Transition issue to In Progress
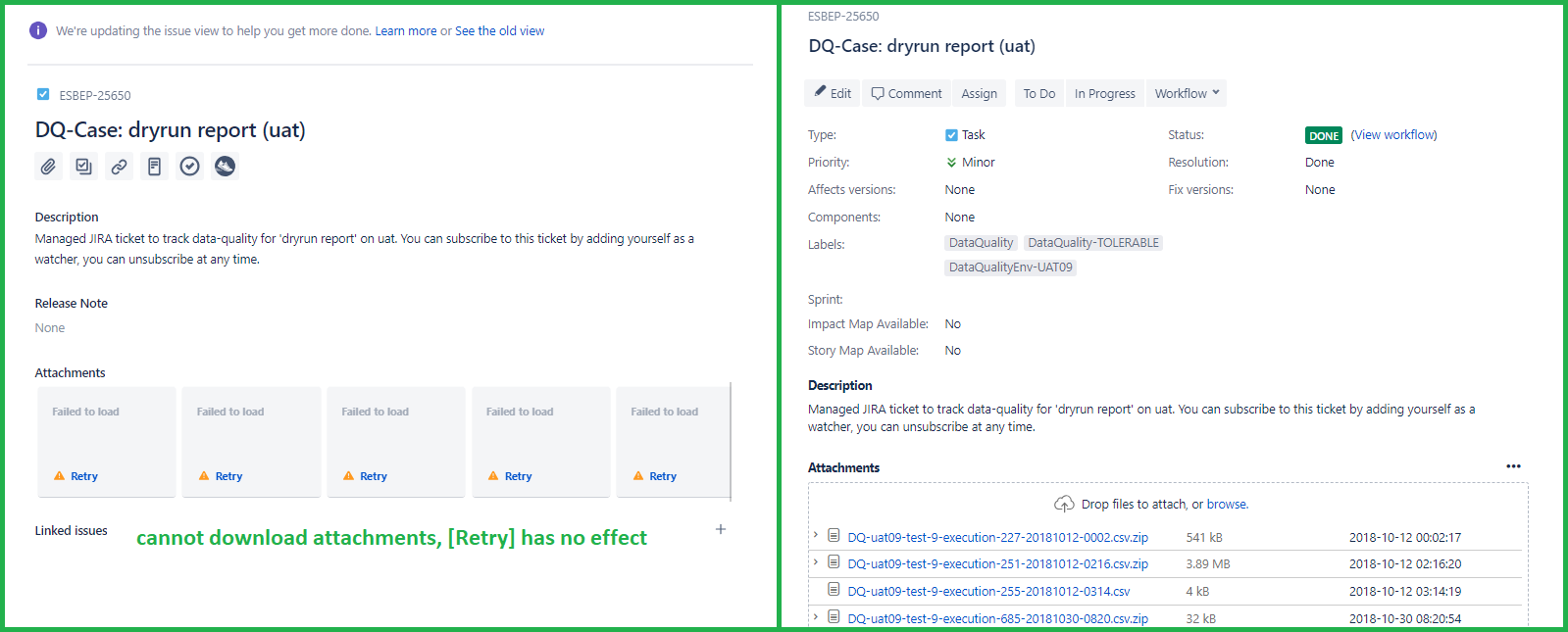Viewport: 1568px width, 632px height. tap(1104, 93)
